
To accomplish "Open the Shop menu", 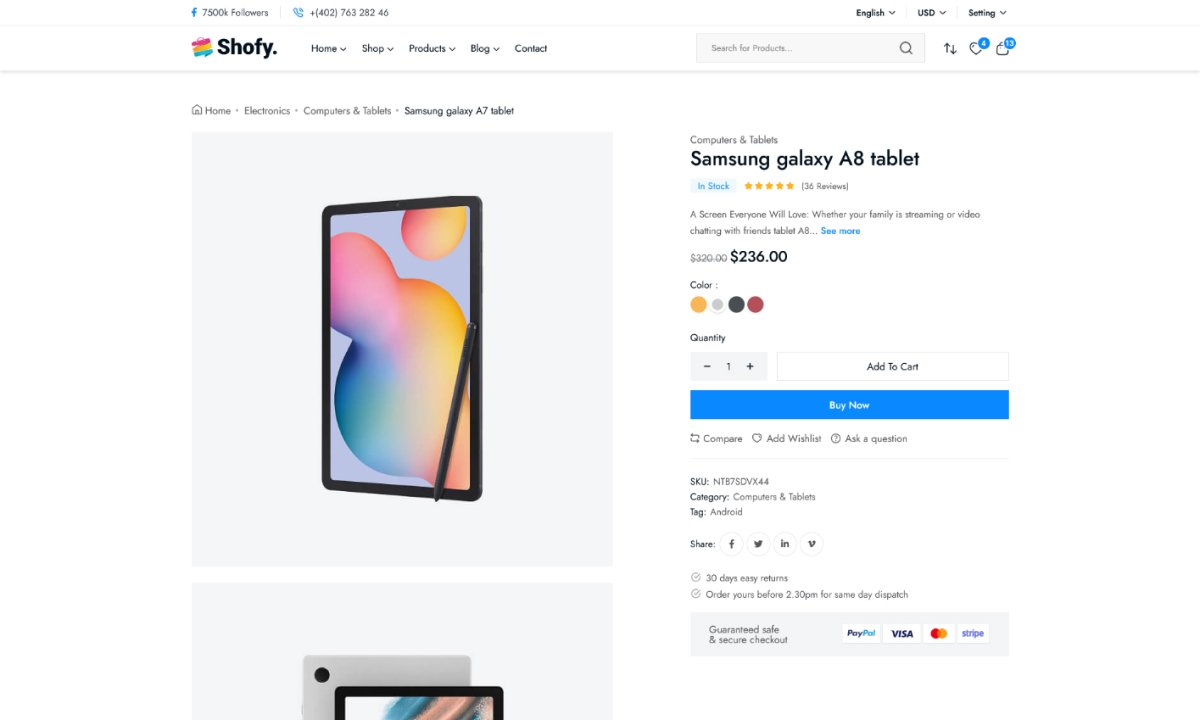I will tap(377, 48).
